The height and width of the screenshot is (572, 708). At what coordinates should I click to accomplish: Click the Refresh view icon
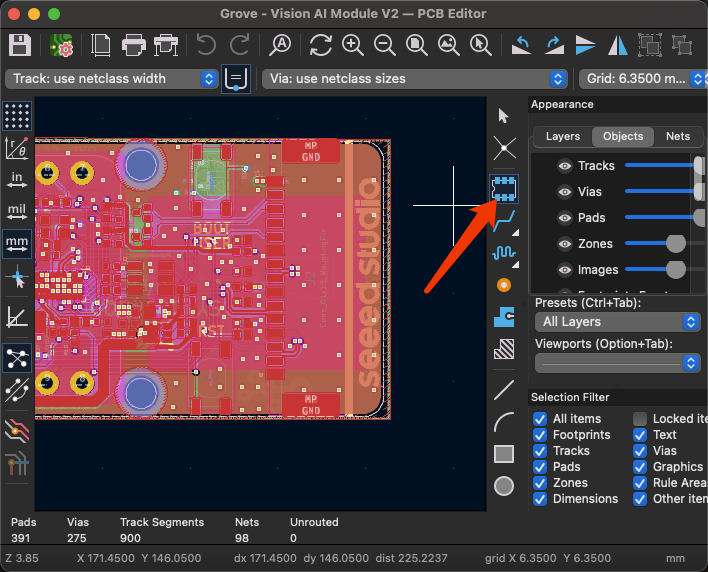click(321, 45)
